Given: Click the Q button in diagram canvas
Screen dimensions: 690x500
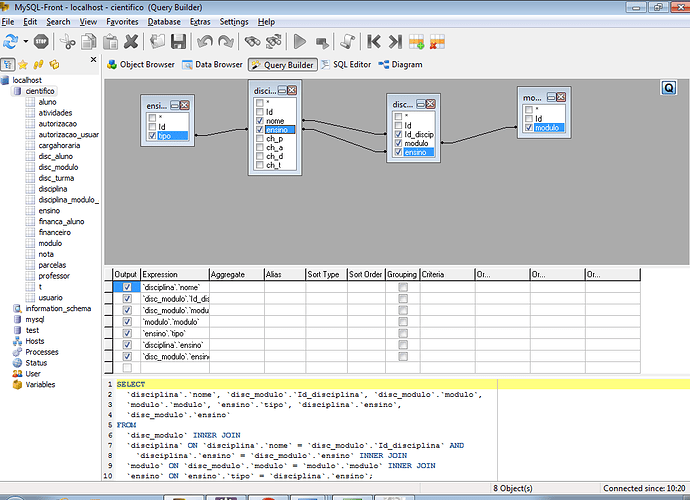Looking at the screenshot, I should pos(668,88).
